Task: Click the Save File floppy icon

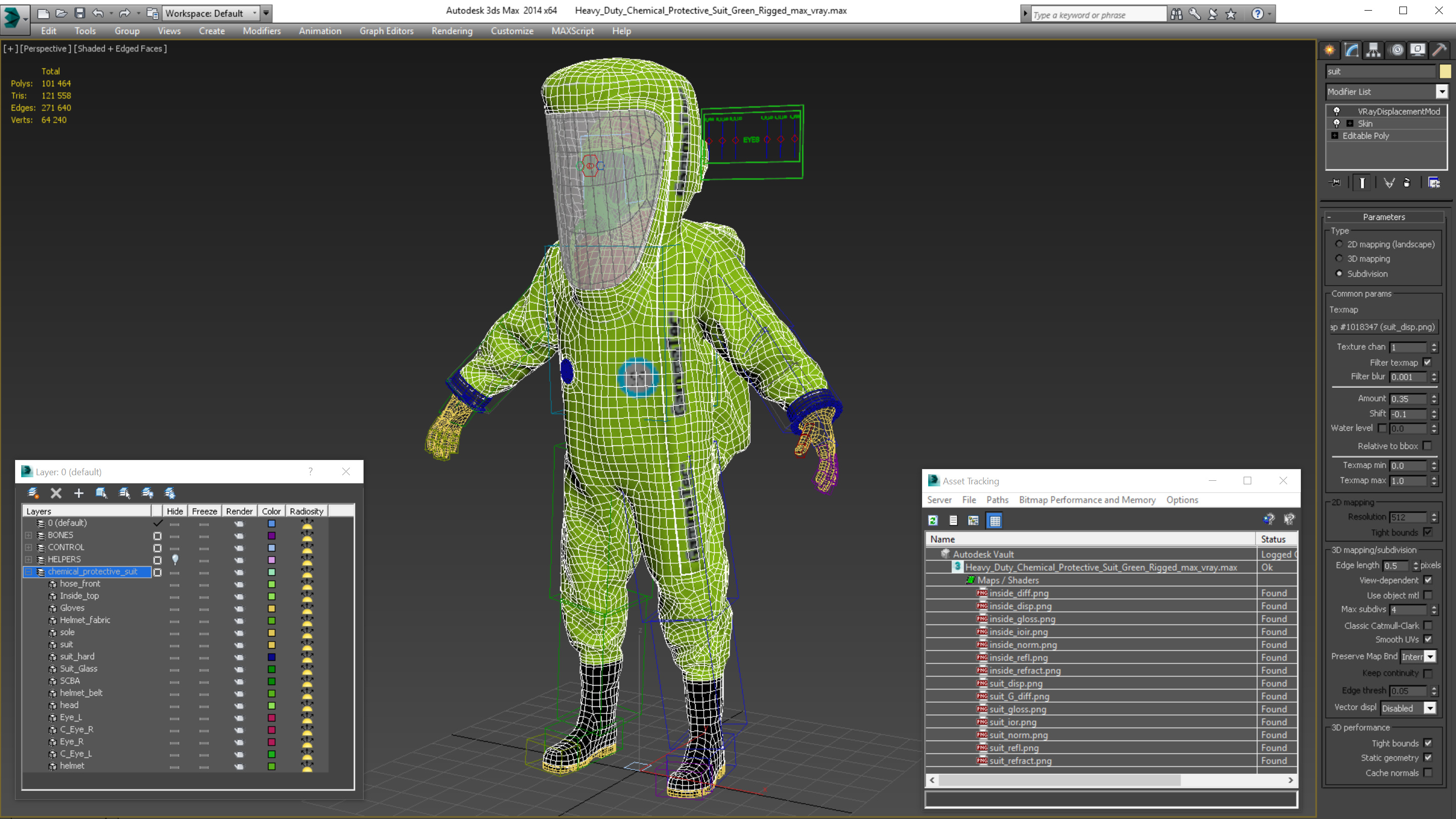Action: (80, 13)
